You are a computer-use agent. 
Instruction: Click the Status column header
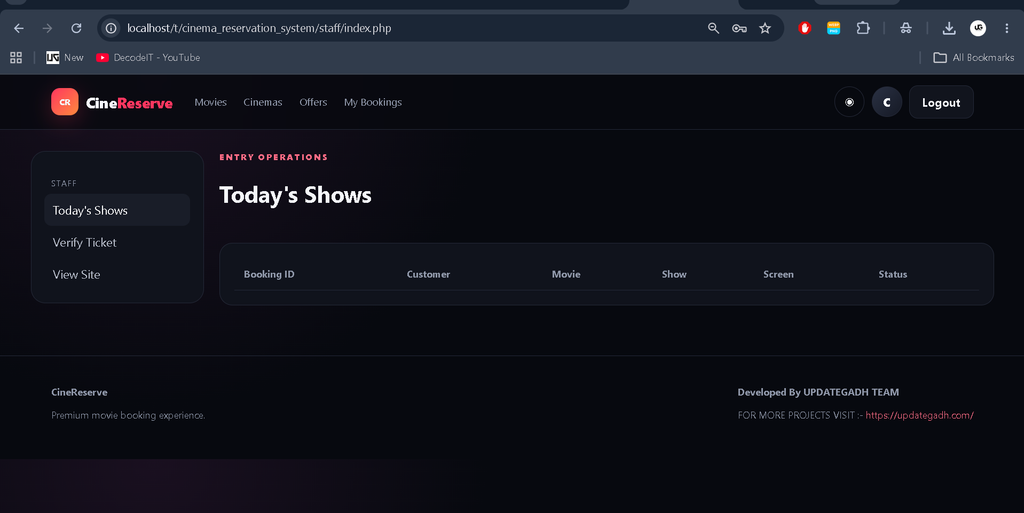(893, 274)
